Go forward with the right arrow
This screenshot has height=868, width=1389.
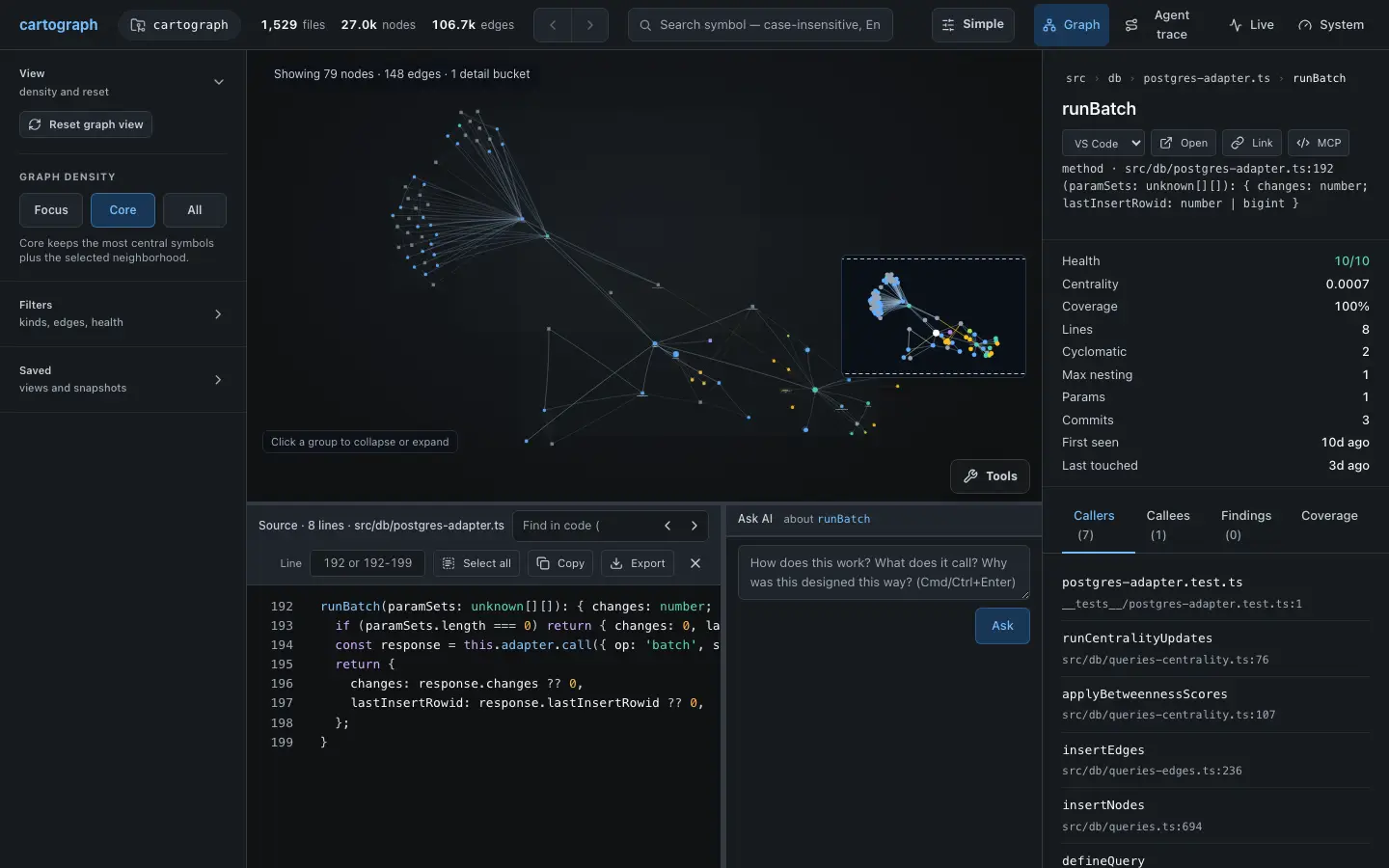[x=590, y=25]
